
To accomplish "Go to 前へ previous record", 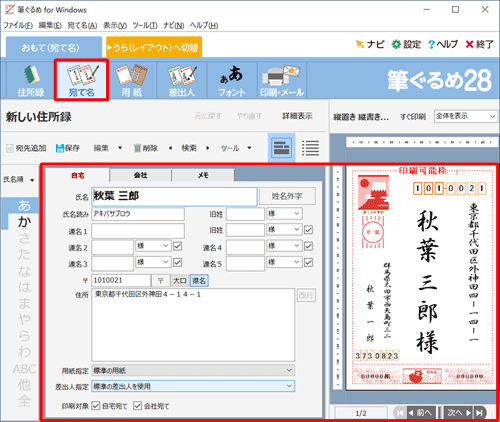I will coord(421,413).
